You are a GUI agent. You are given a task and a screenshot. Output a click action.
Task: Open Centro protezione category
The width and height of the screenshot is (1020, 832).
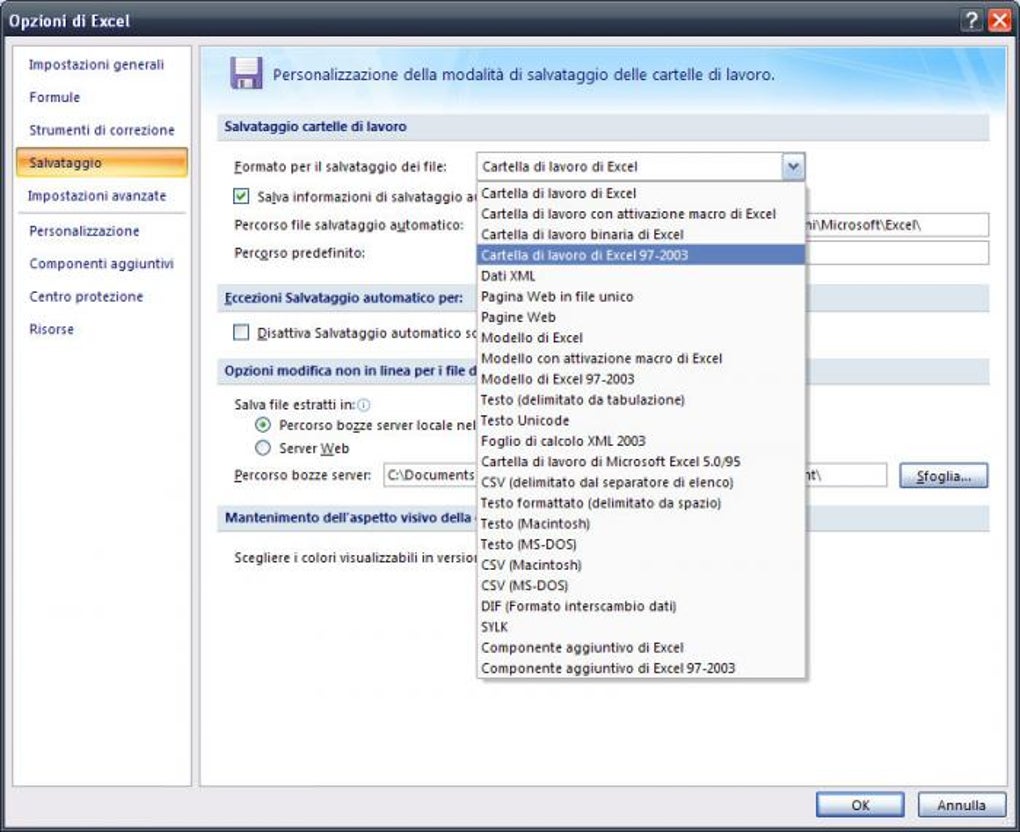(86, 297)
